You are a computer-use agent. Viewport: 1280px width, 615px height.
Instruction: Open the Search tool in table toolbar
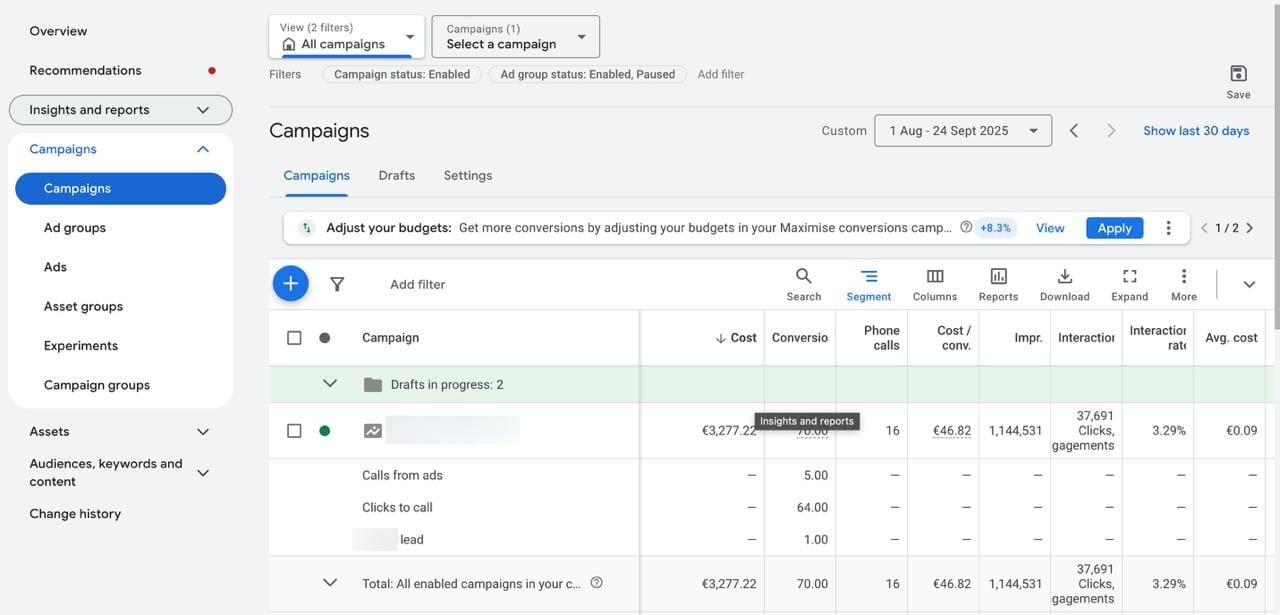803,284
